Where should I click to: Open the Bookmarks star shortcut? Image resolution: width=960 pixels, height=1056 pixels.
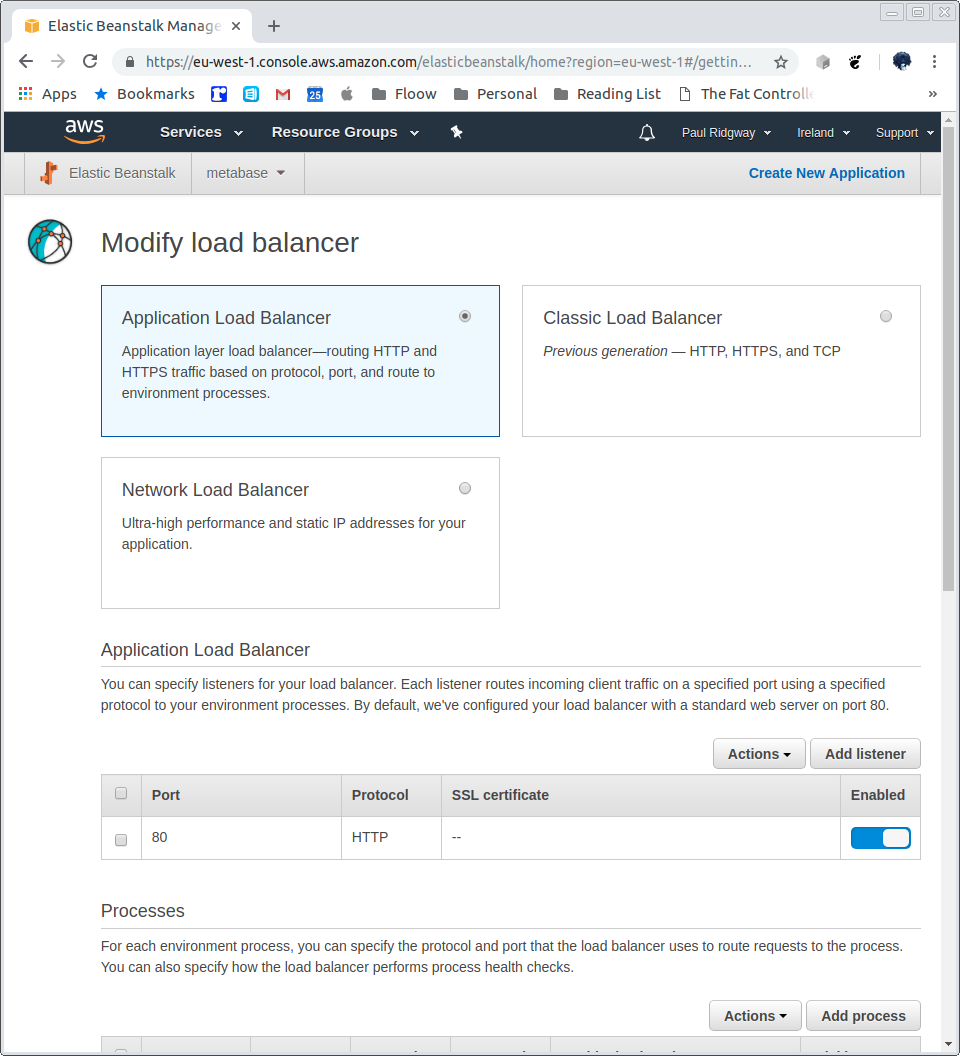[144, 94]
